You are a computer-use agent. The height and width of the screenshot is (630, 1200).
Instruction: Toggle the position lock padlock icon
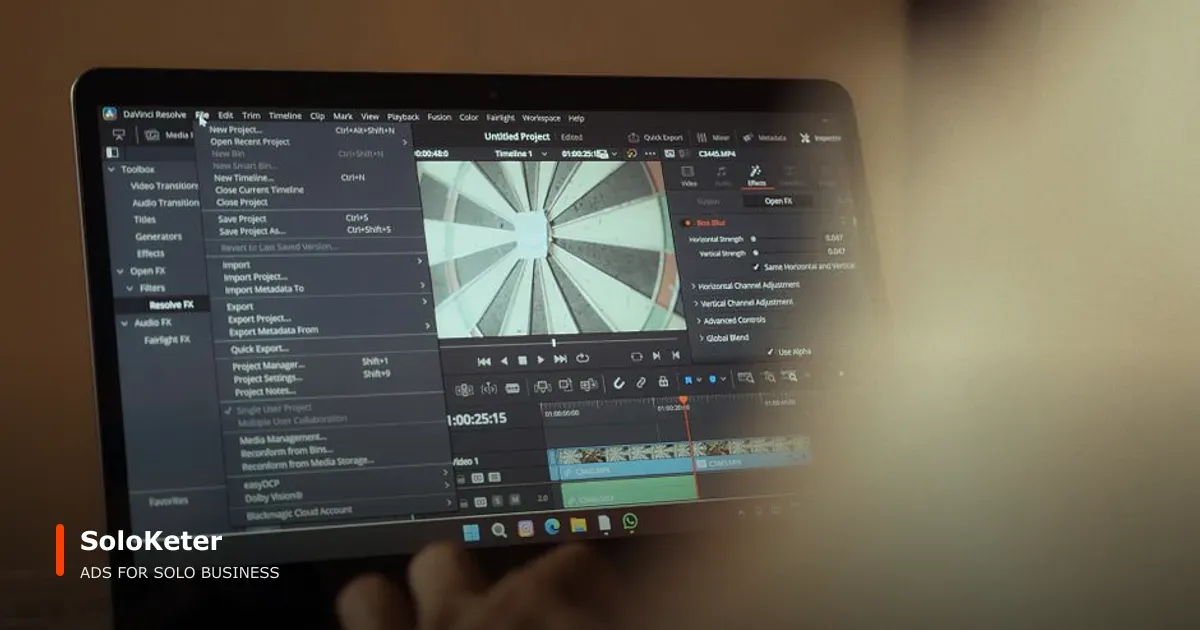(x=662, y=381)
